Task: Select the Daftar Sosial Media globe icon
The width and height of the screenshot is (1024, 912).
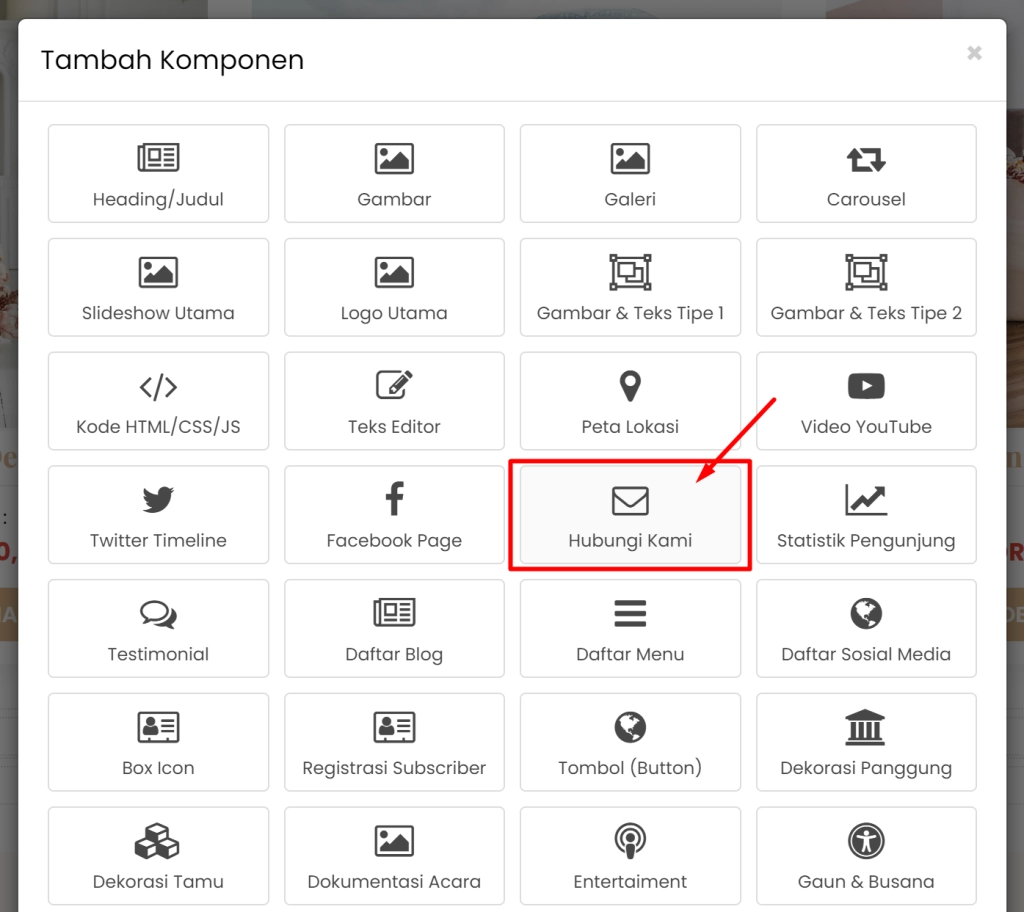Action: [x=866, y=613]
